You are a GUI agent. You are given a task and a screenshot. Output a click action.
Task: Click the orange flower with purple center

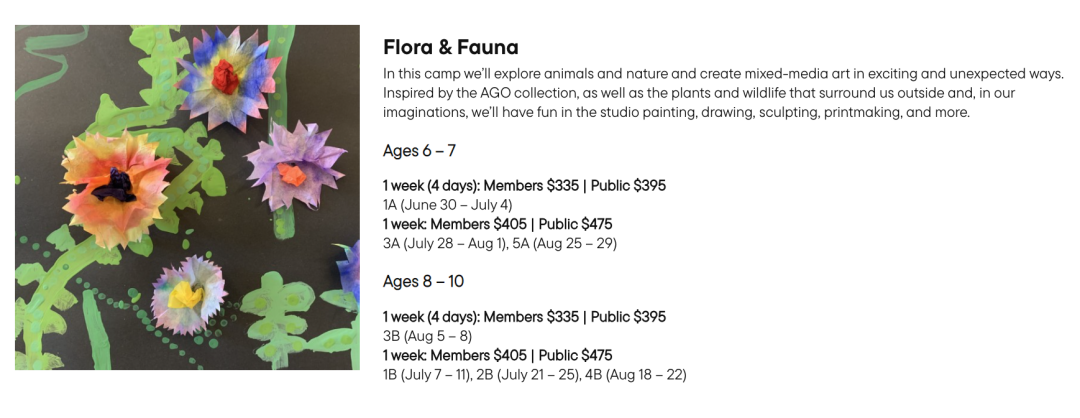tap(116, 186)
